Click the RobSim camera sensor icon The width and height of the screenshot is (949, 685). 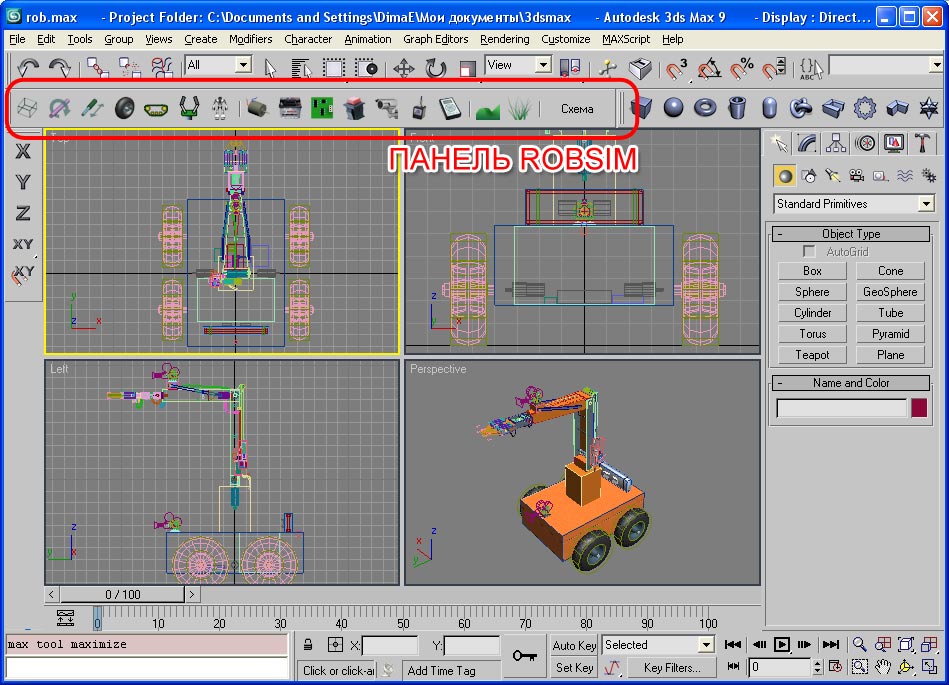[x=387, y=108]
